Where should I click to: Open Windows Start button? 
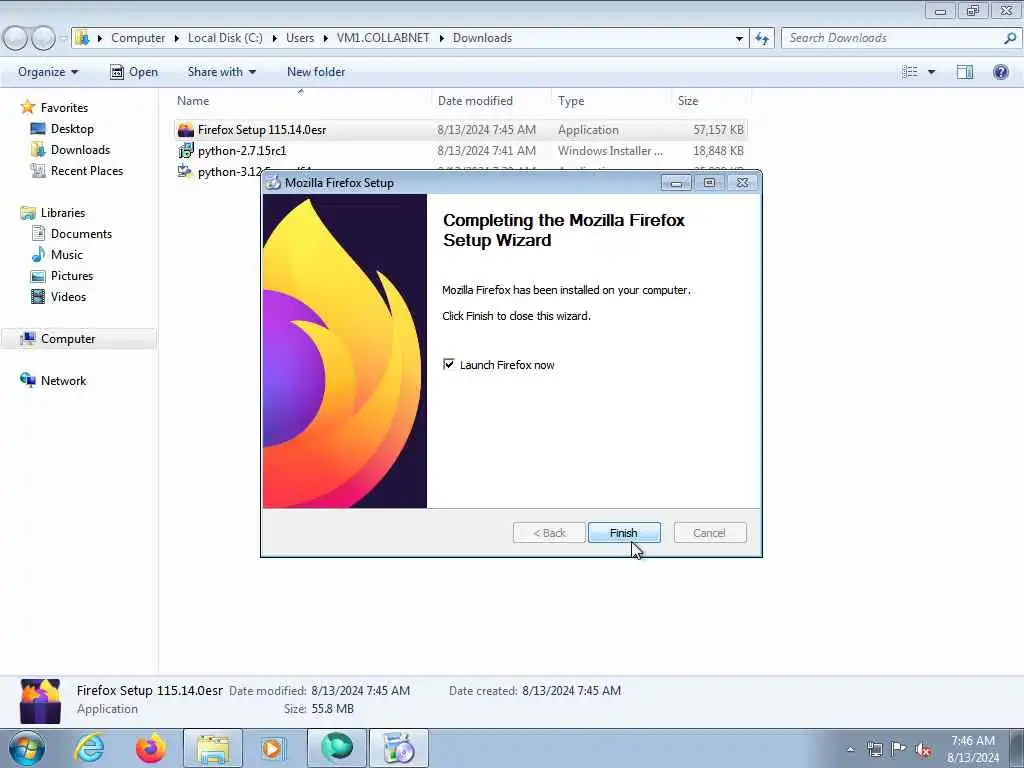click(x=27, y=748)
